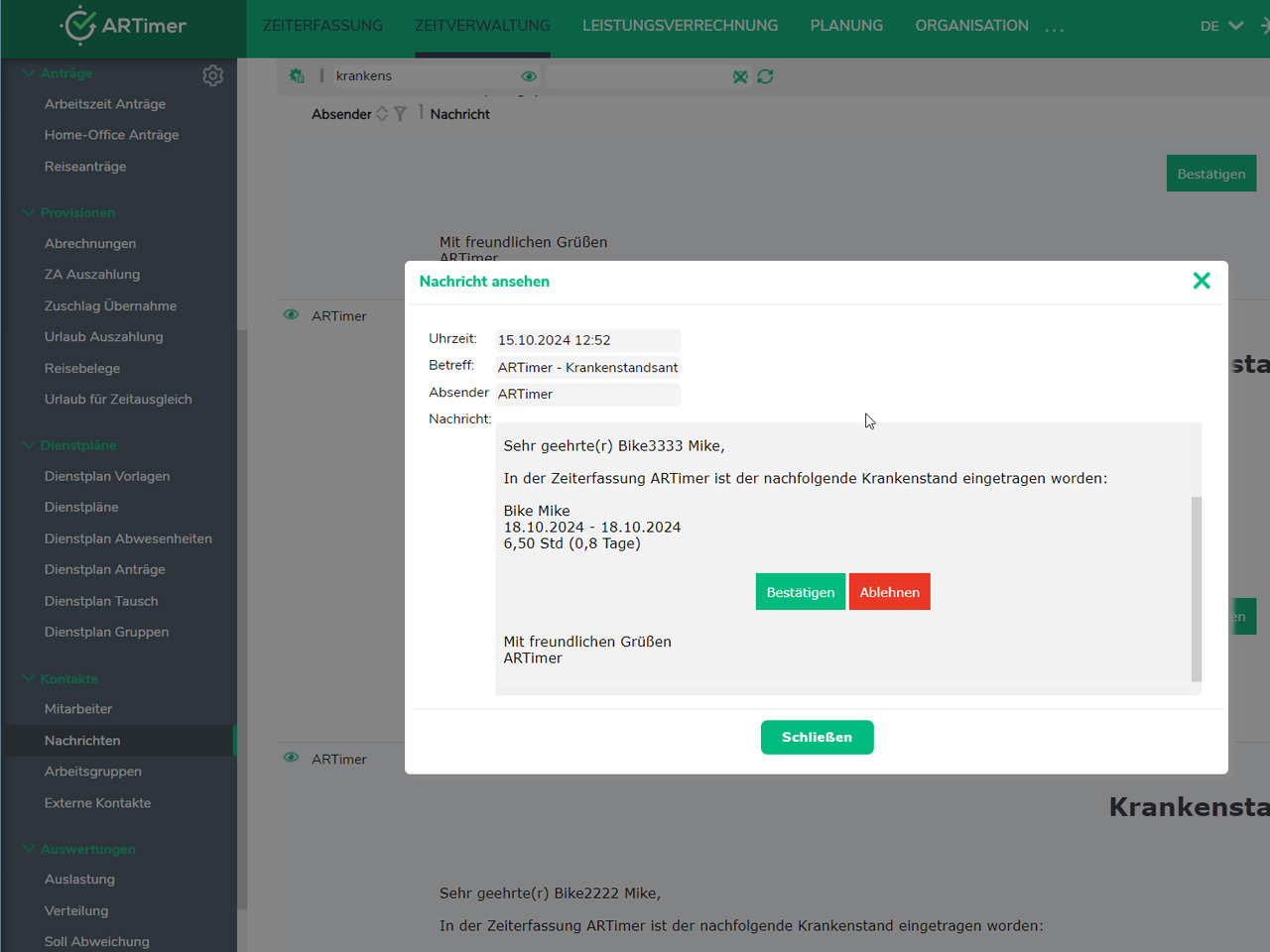Toggle eye icon of first ARTimer message

[291, 314]
